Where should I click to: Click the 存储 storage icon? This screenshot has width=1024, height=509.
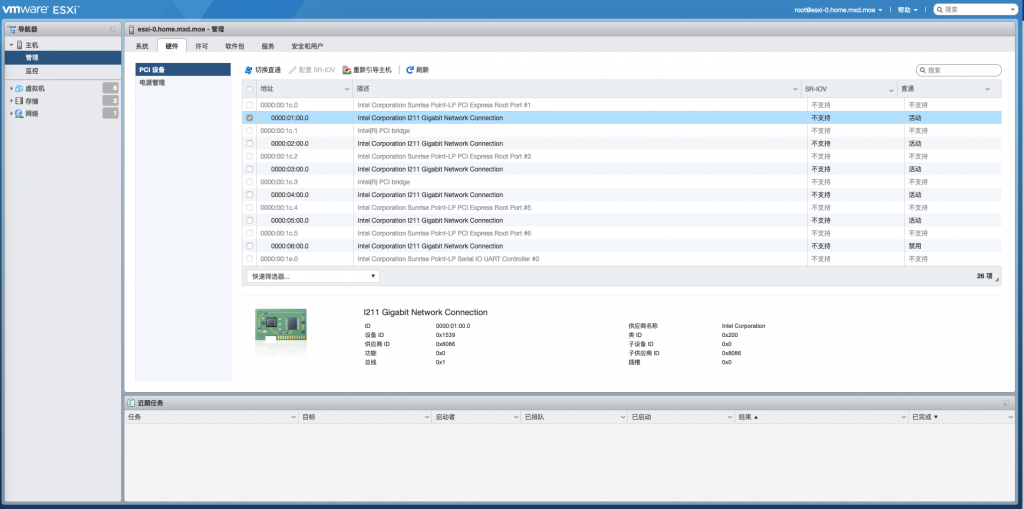click(x=19, y=101)
